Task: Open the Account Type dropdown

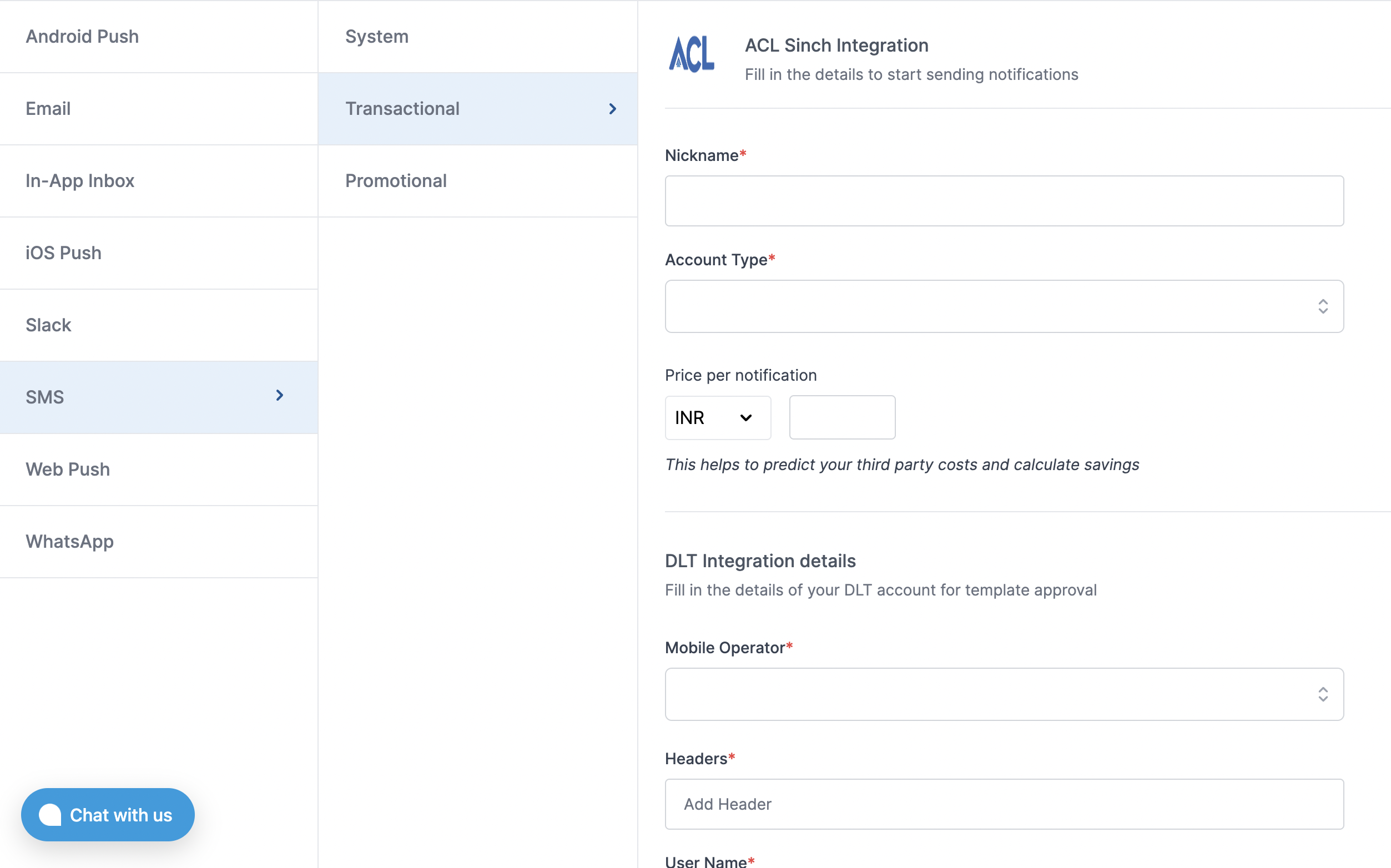Action: tap(1004, 306)
